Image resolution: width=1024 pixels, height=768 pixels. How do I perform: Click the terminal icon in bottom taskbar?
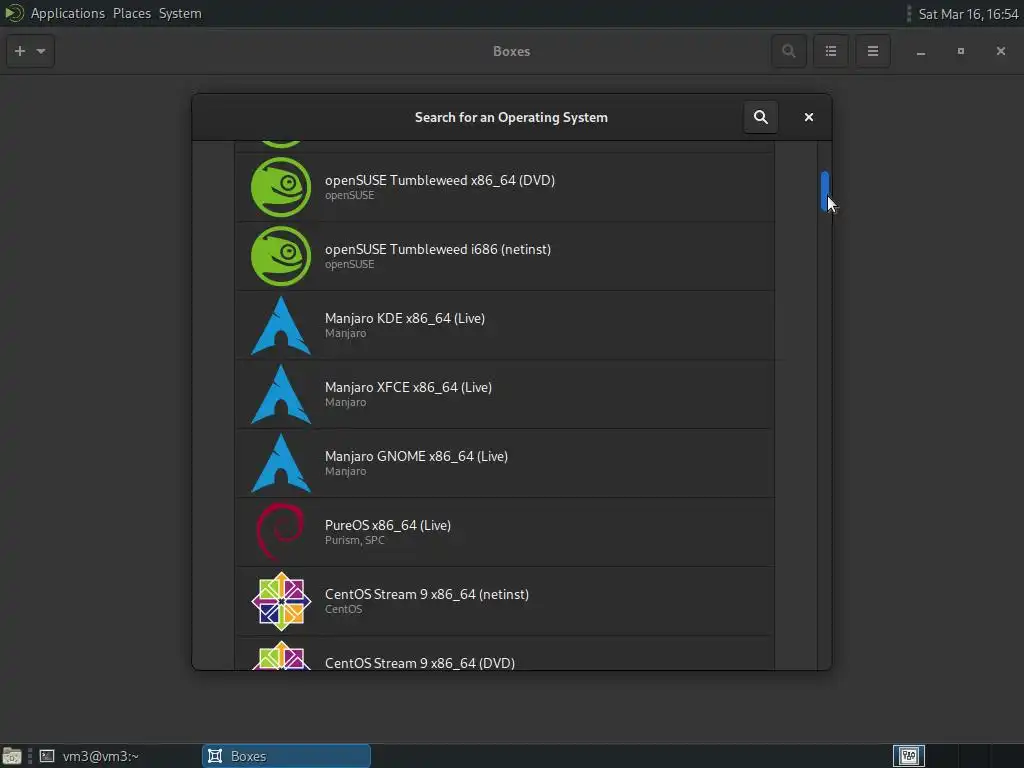(46, 756)
